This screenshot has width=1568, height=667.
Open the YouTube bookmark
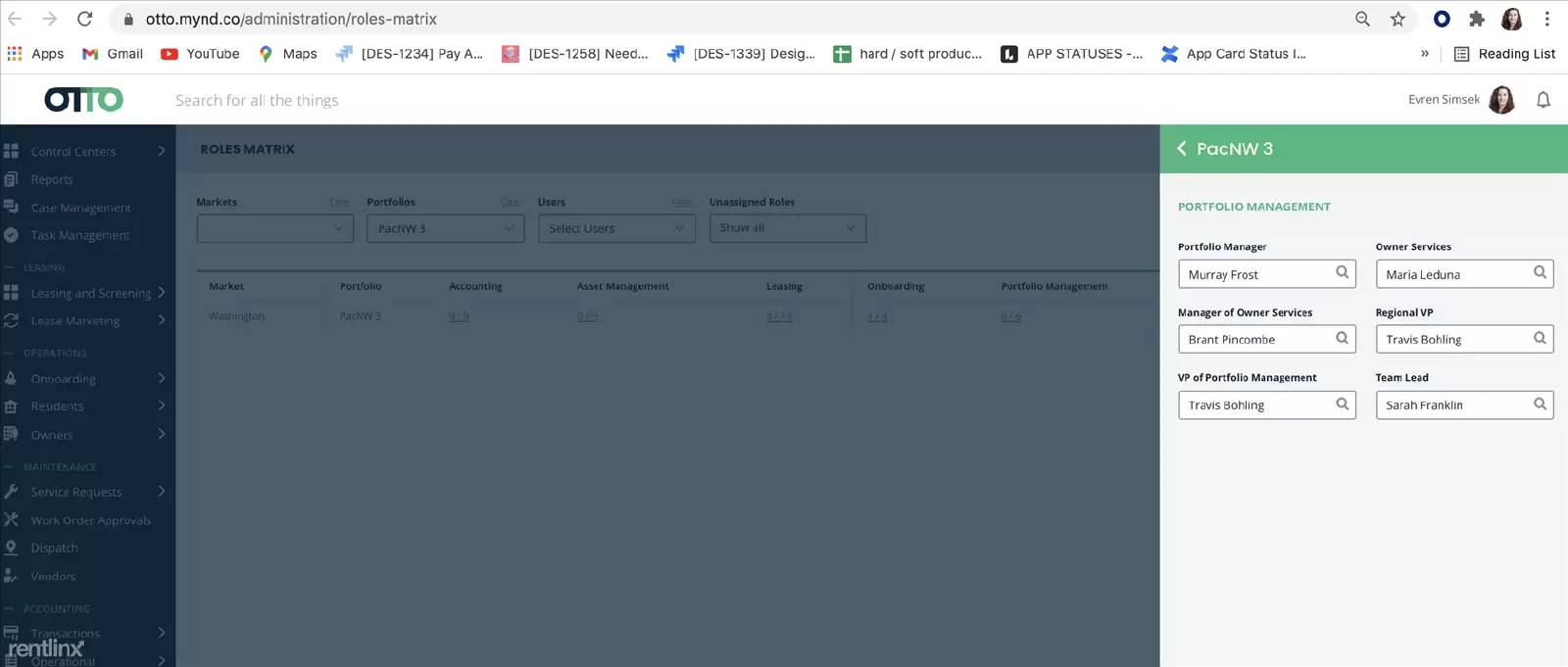200,54
